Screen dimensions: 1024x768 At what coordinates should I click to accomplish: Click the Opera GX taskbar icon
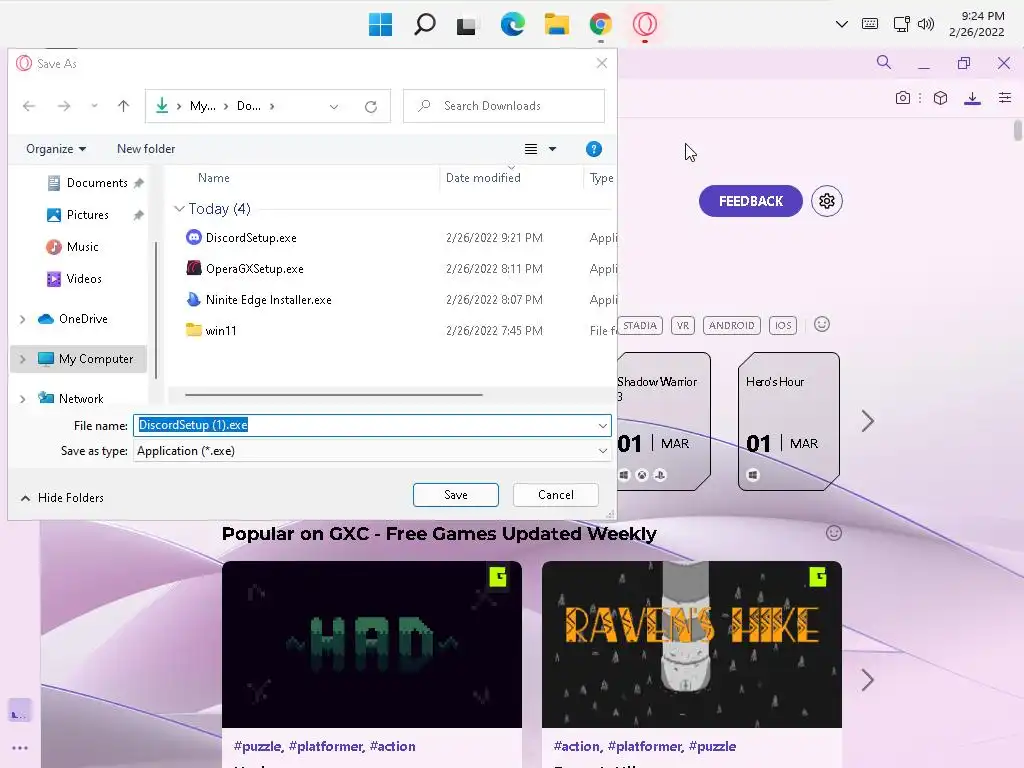[x=645, y=25]
